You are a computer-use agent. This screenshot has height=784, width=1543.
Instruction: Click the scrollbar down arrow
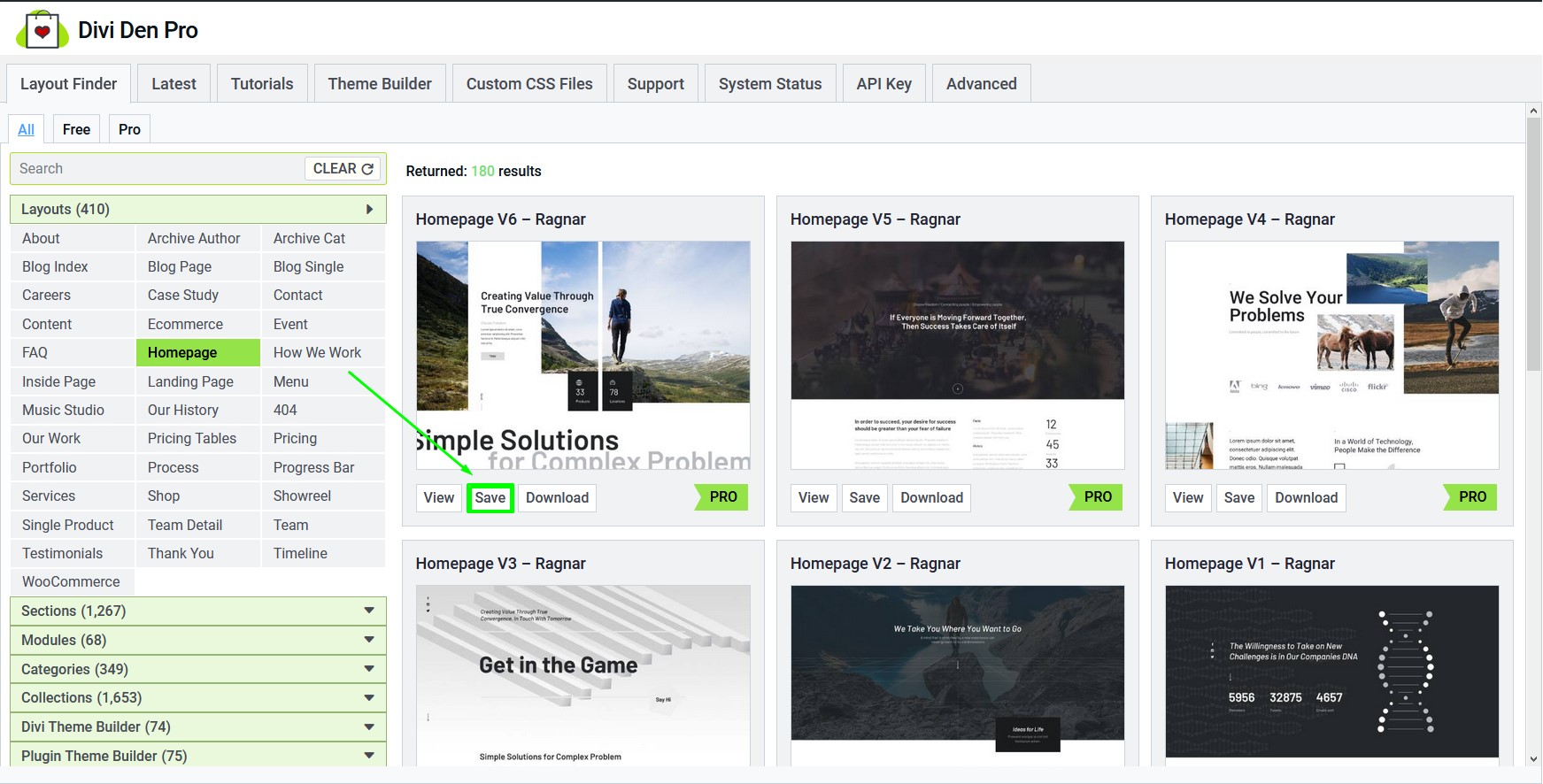(1533, 758)
